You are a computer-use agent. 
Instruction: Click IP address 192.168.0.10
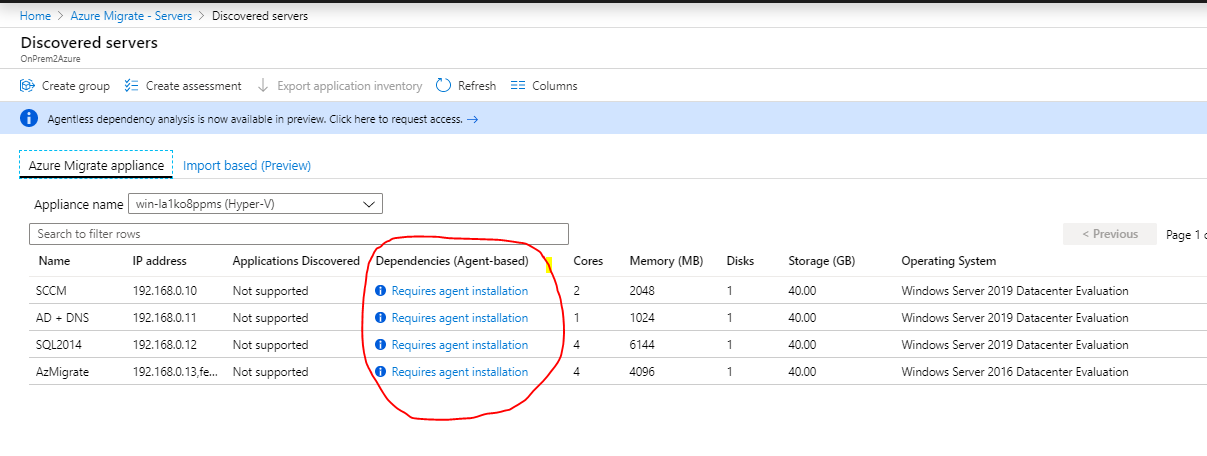[x=166, y=291]
